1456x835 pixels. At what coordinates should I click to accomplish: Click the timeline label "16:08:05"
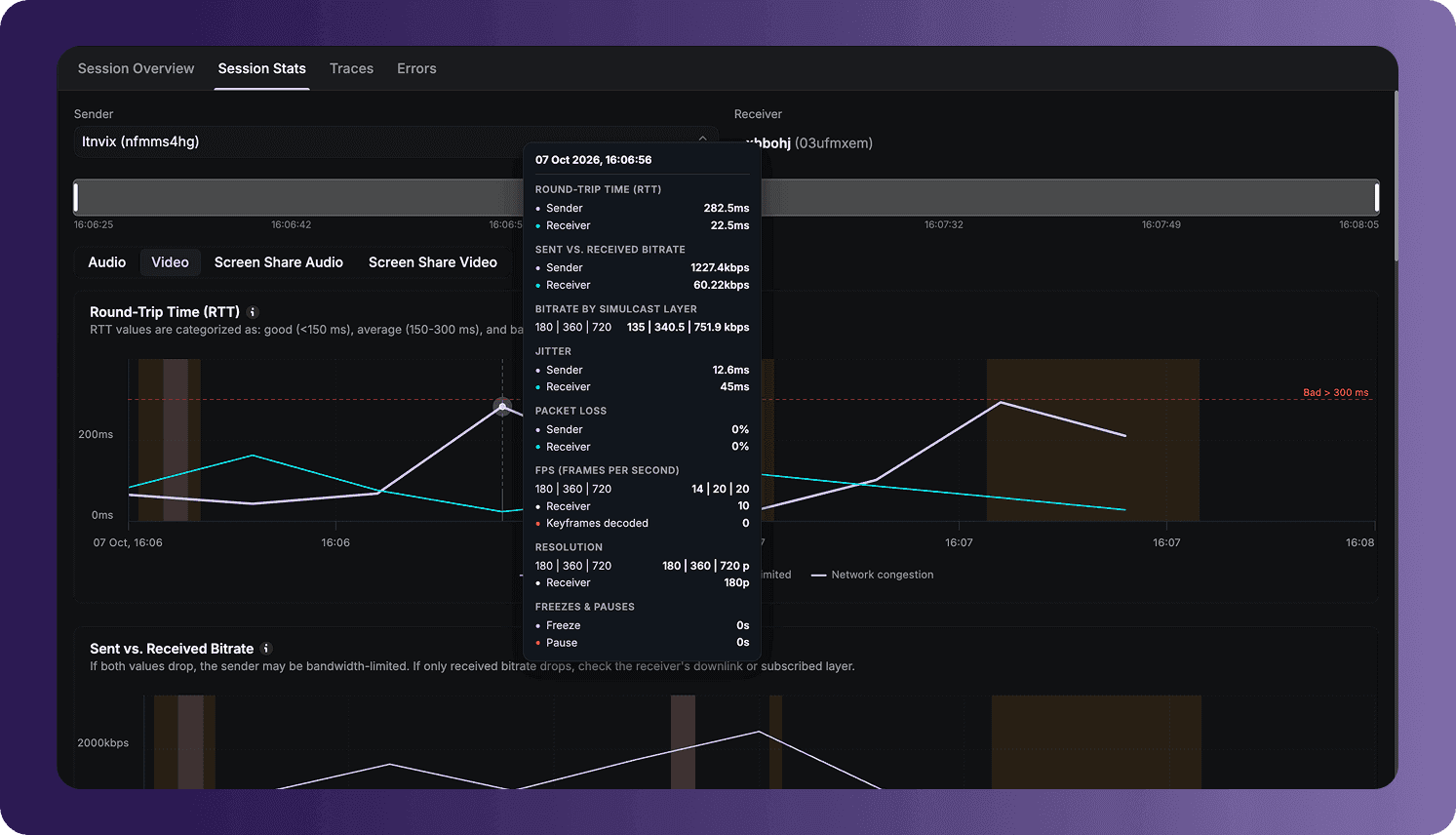point(1358,224)
